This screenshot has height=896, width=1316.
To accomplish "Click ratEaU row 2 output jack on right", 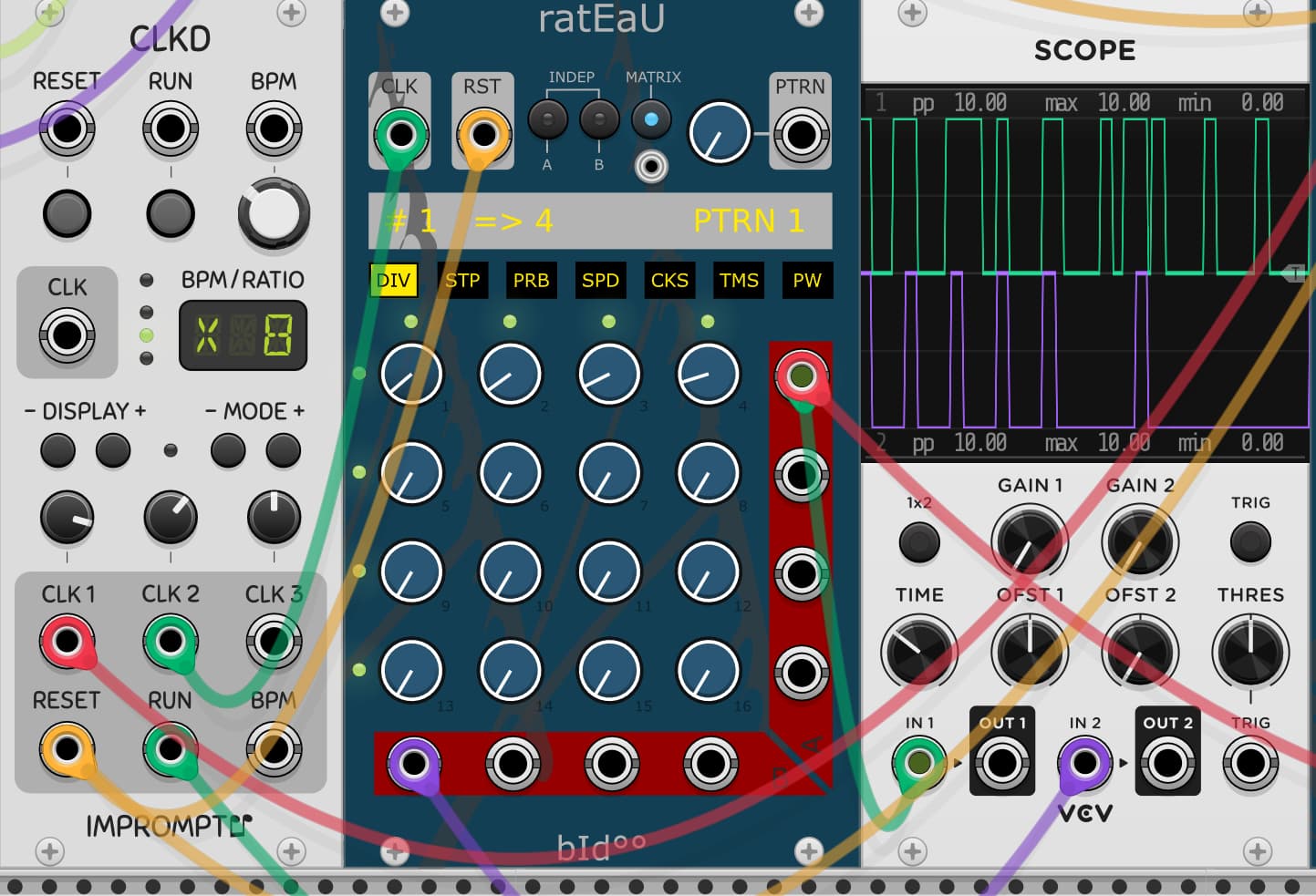I will click(x=802, y=475).
